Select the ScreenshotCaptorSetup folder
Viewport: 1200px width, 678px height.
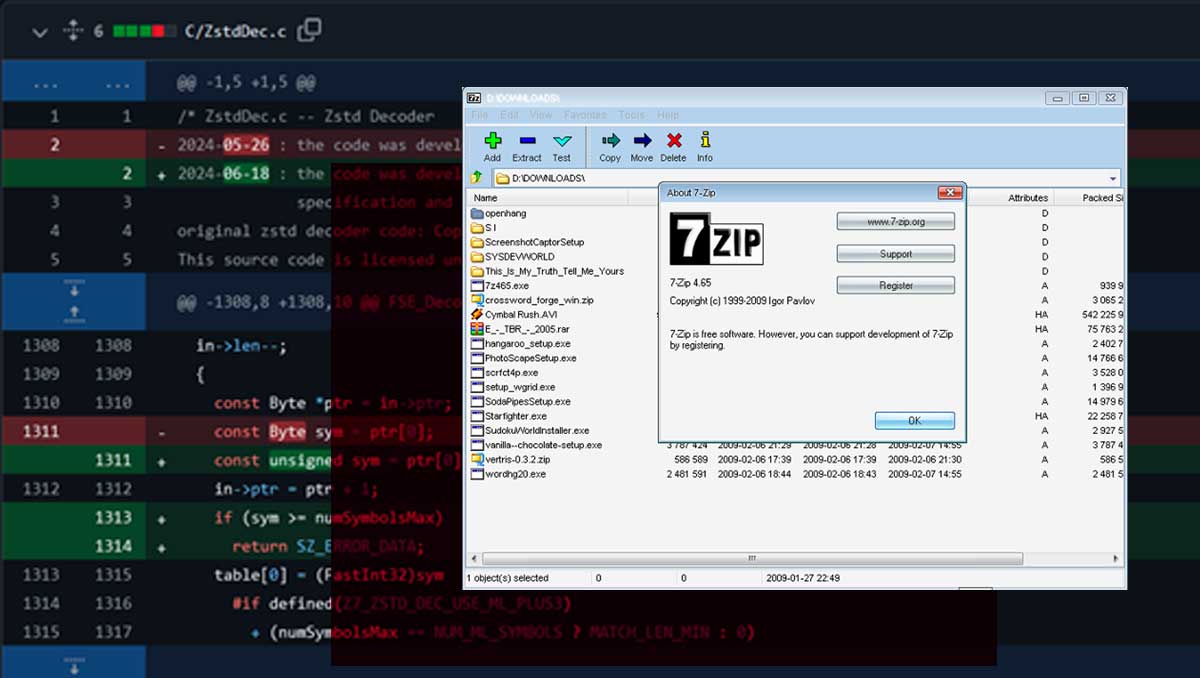534,242
